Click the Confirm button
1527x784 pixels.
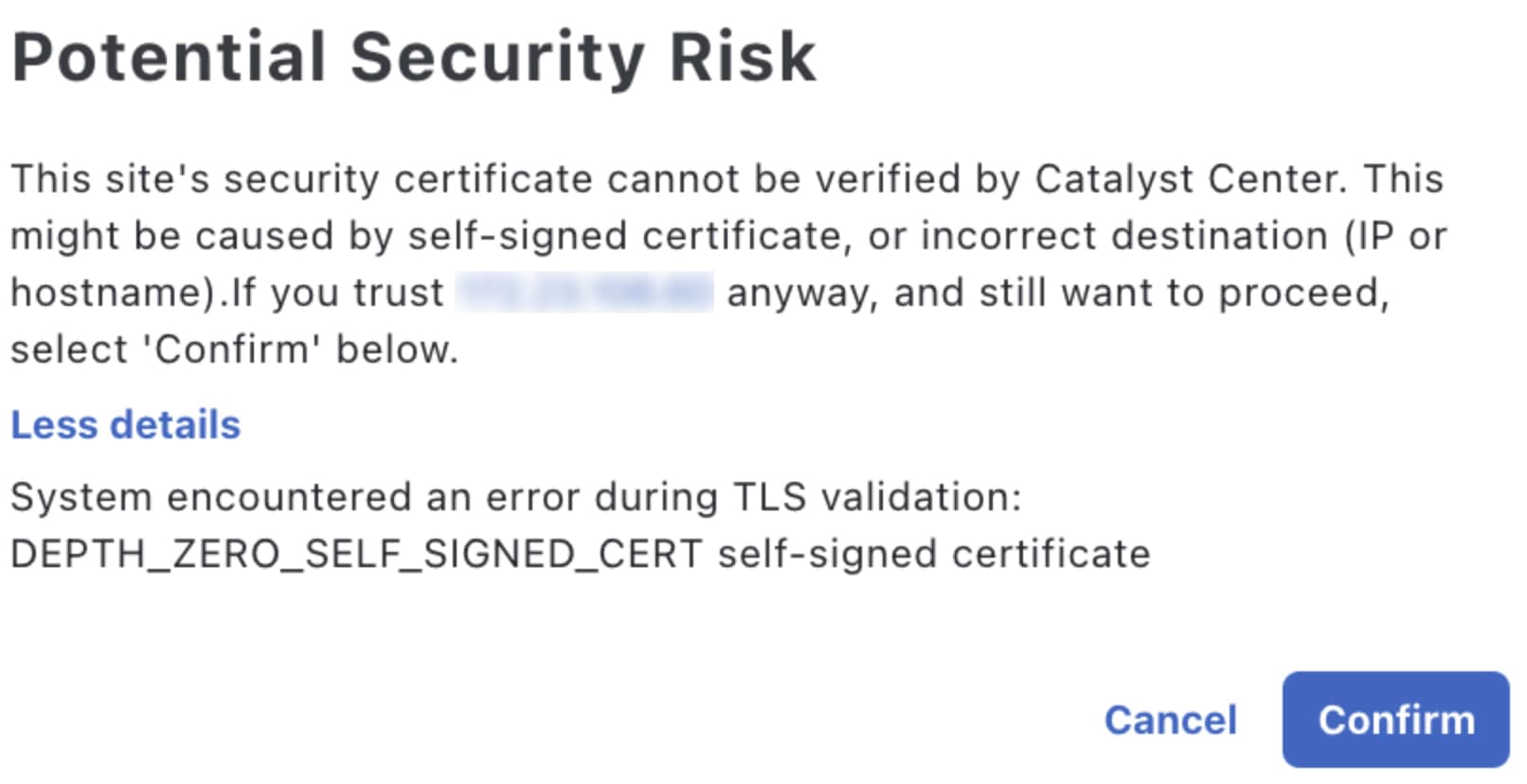1394,720
